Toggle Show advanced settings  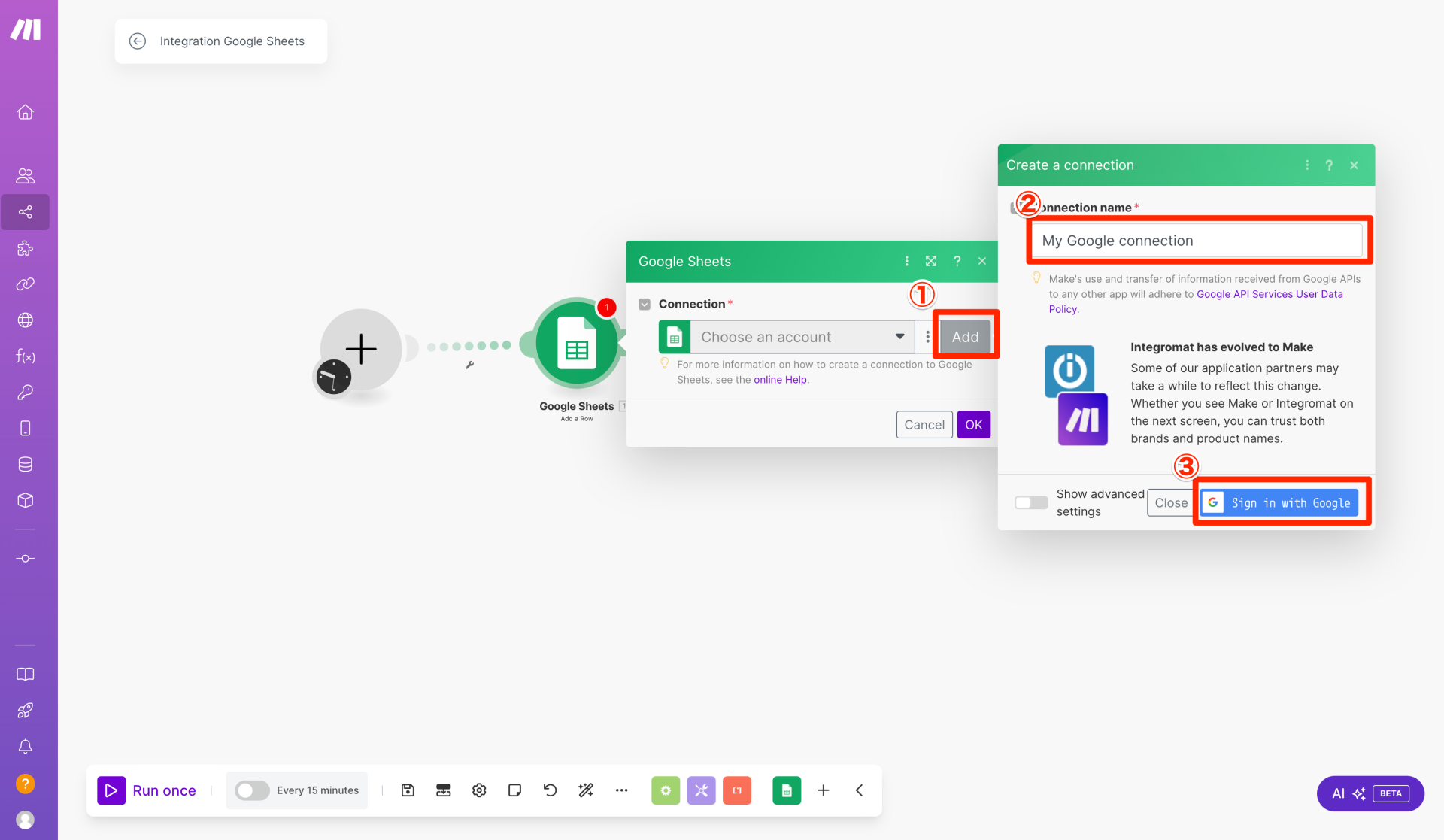click(x=1030, y=502)
